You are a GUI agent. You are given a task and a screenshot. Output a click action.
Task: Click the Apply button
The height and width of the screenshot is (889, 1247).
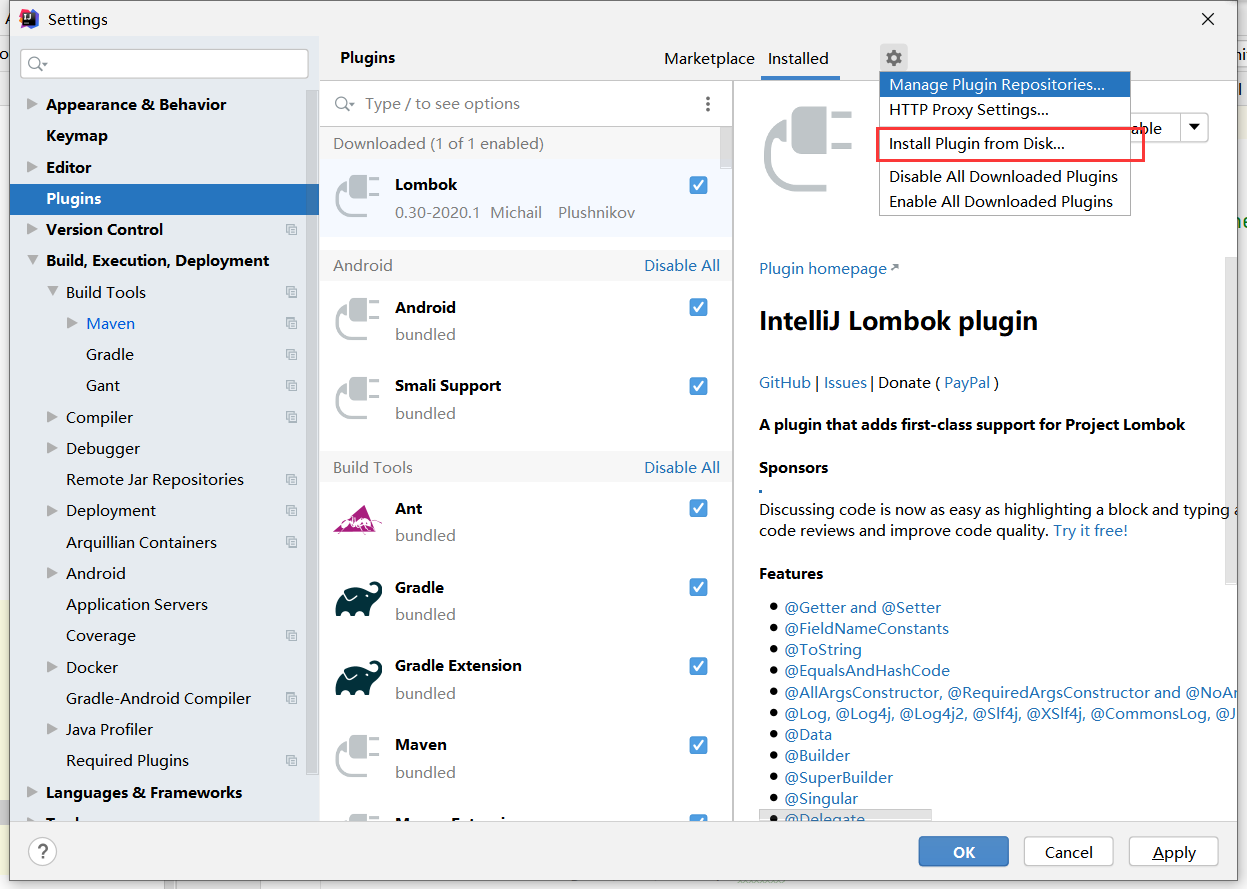pyautogui.click(x=1174, y=852)
